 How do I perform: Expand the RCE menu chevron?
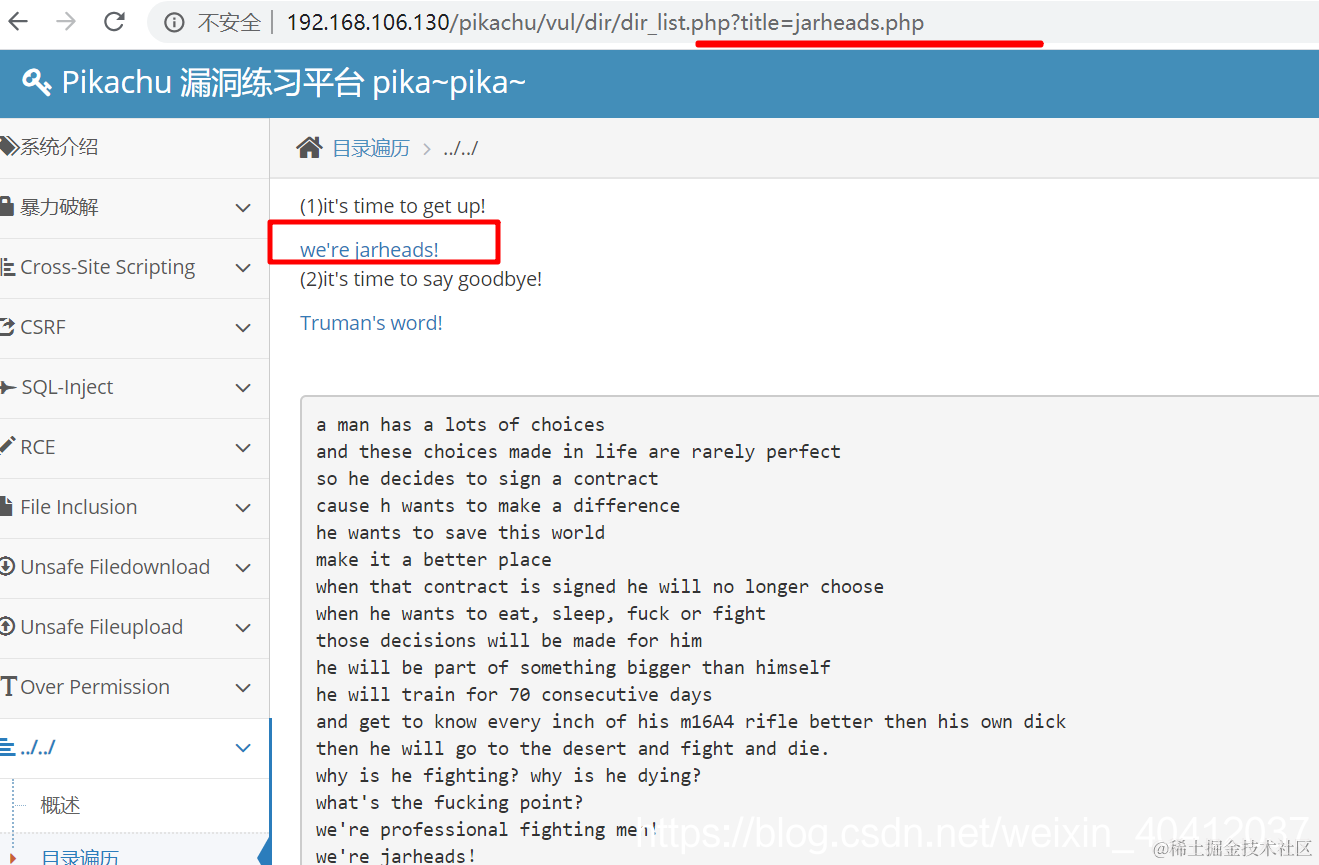pyautogui.click(x=242, y=448)
